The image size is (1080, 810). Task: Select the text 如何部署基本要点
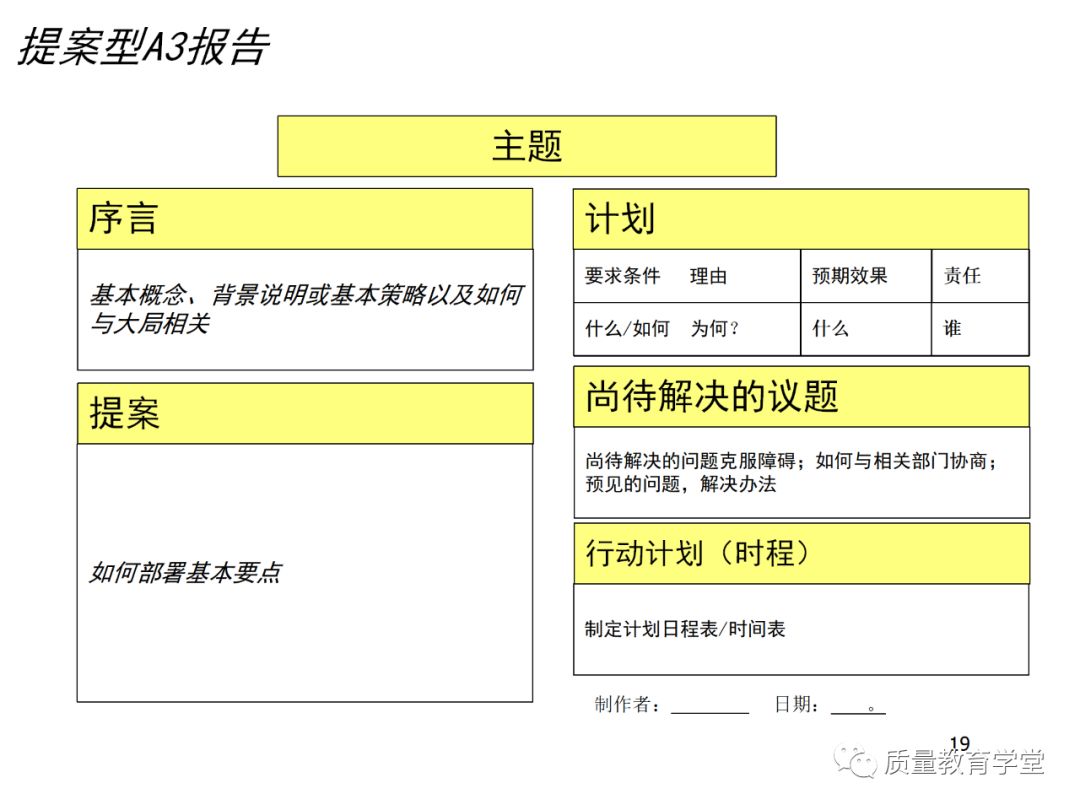[185, 572]
